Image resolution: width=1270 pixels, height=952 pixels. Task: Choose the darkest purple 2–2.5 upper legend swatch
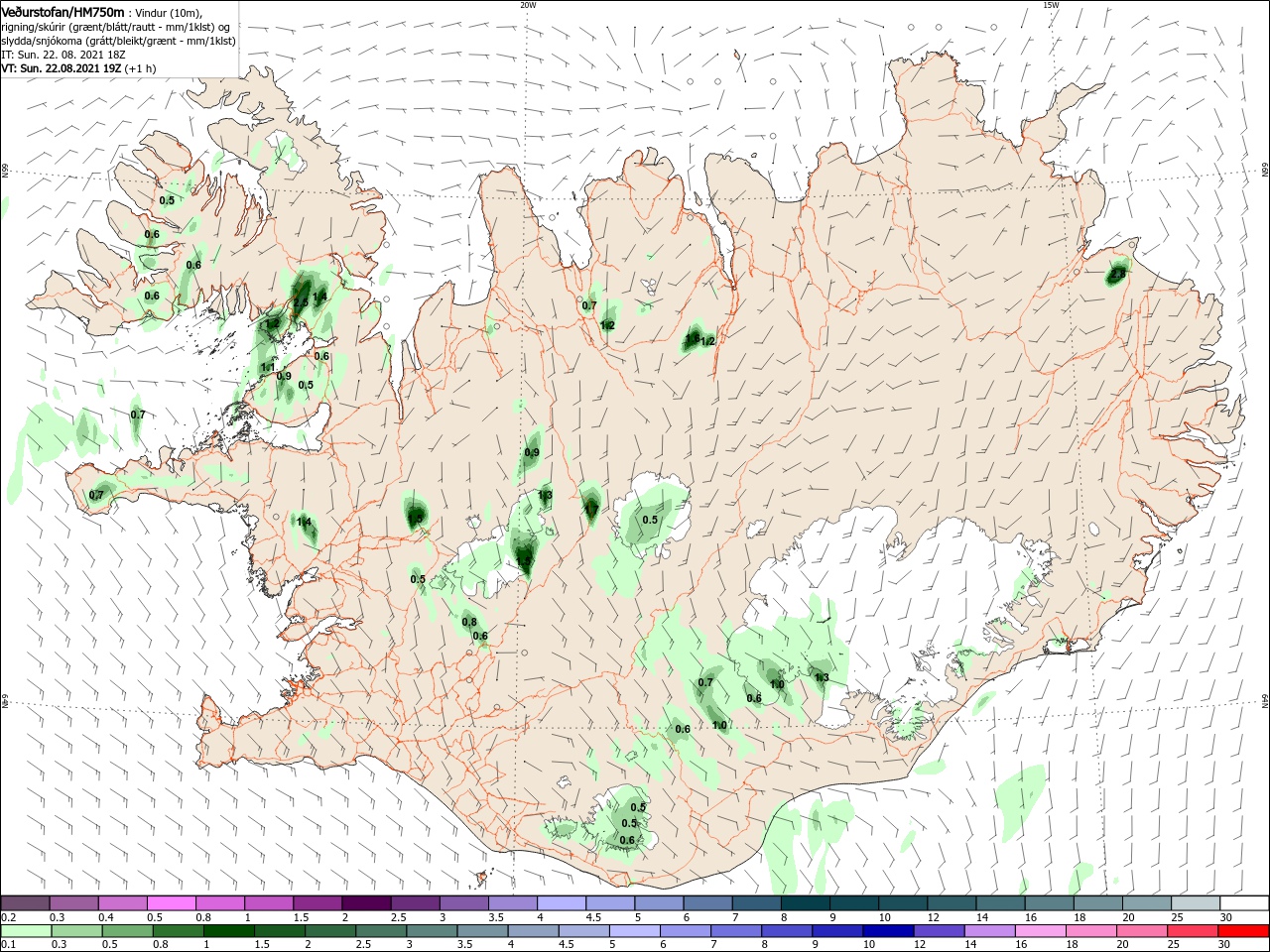[367, 903]
